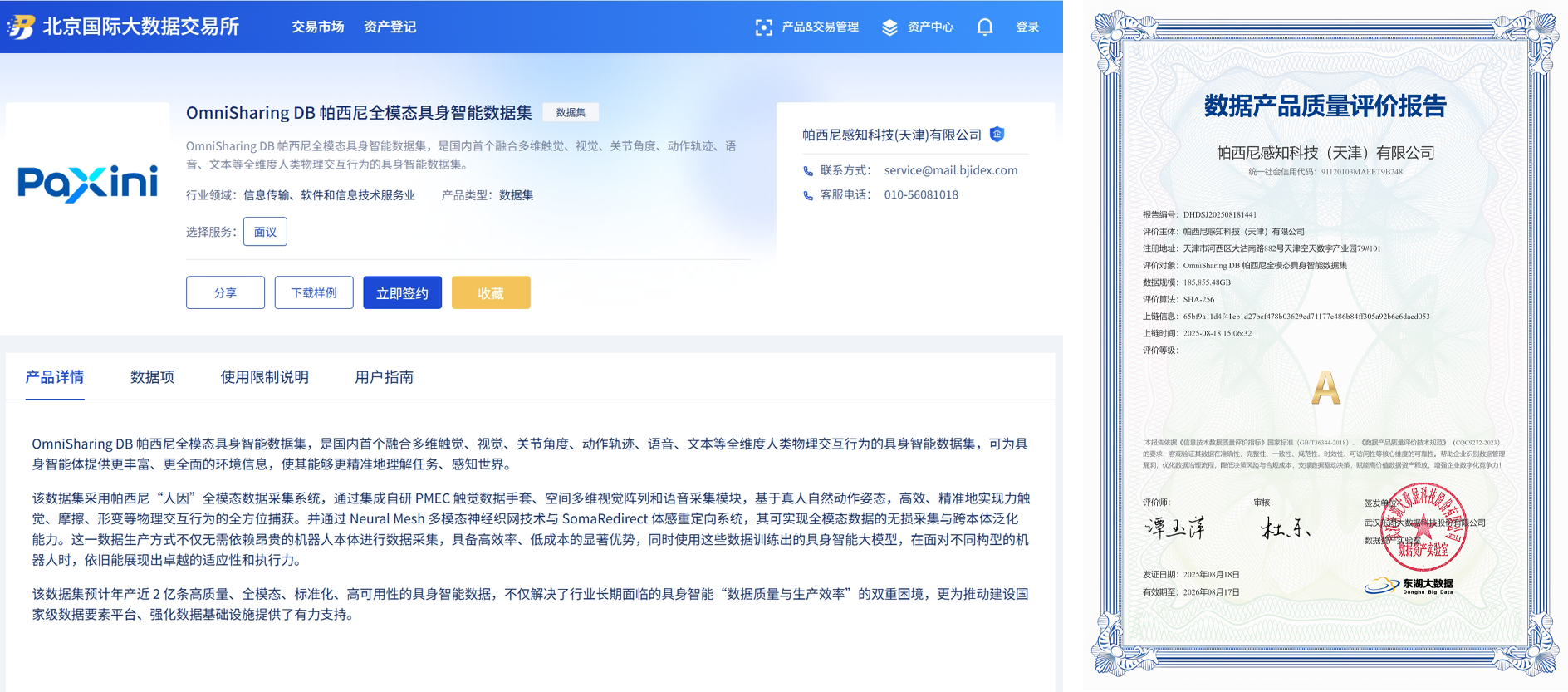This screenshot has height=692, width=1568.
Task: Click the enterprise verified shield badge
Action: click(997, 134)
